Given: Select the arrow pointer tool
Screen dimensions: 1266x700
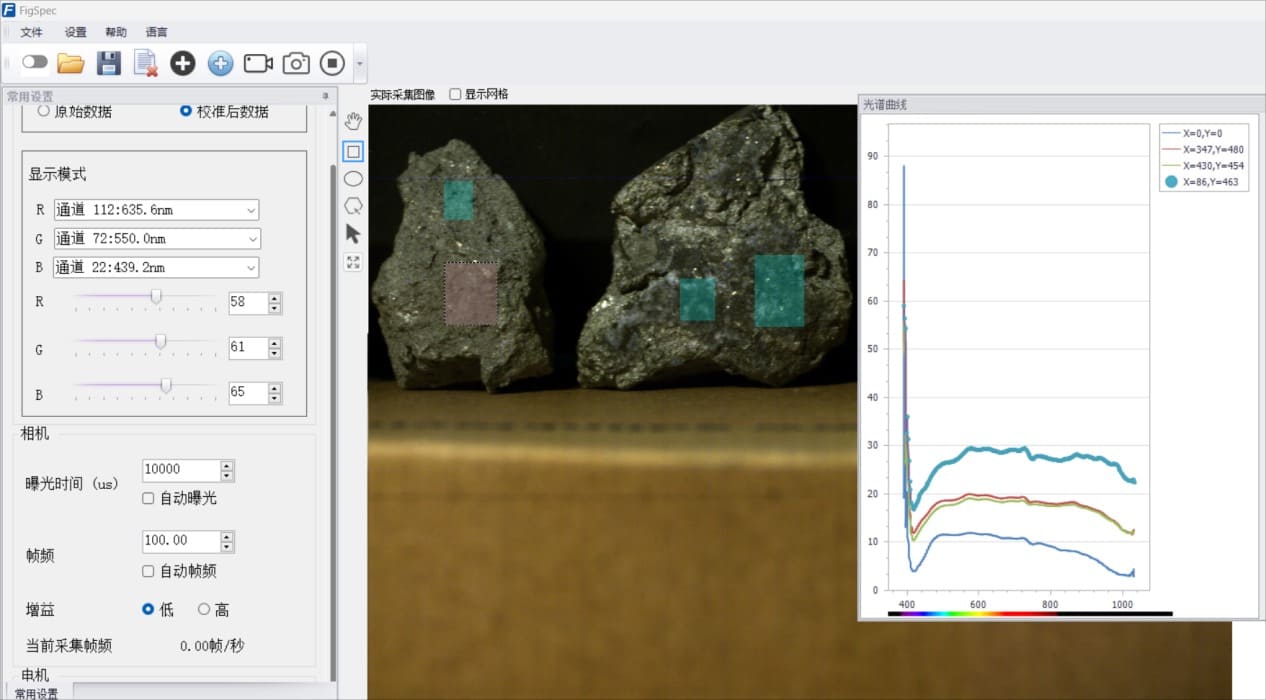Looking at the screenshot, I should [x=353, y=234].
